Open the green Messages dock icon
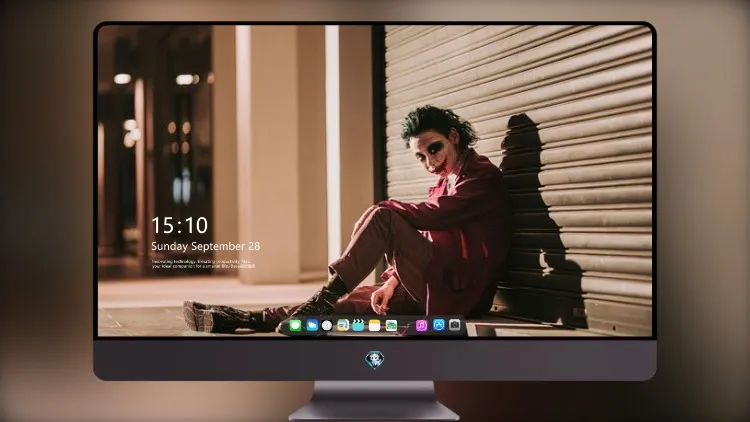This screenshot has height=422, width=750. tap(295, 325)
